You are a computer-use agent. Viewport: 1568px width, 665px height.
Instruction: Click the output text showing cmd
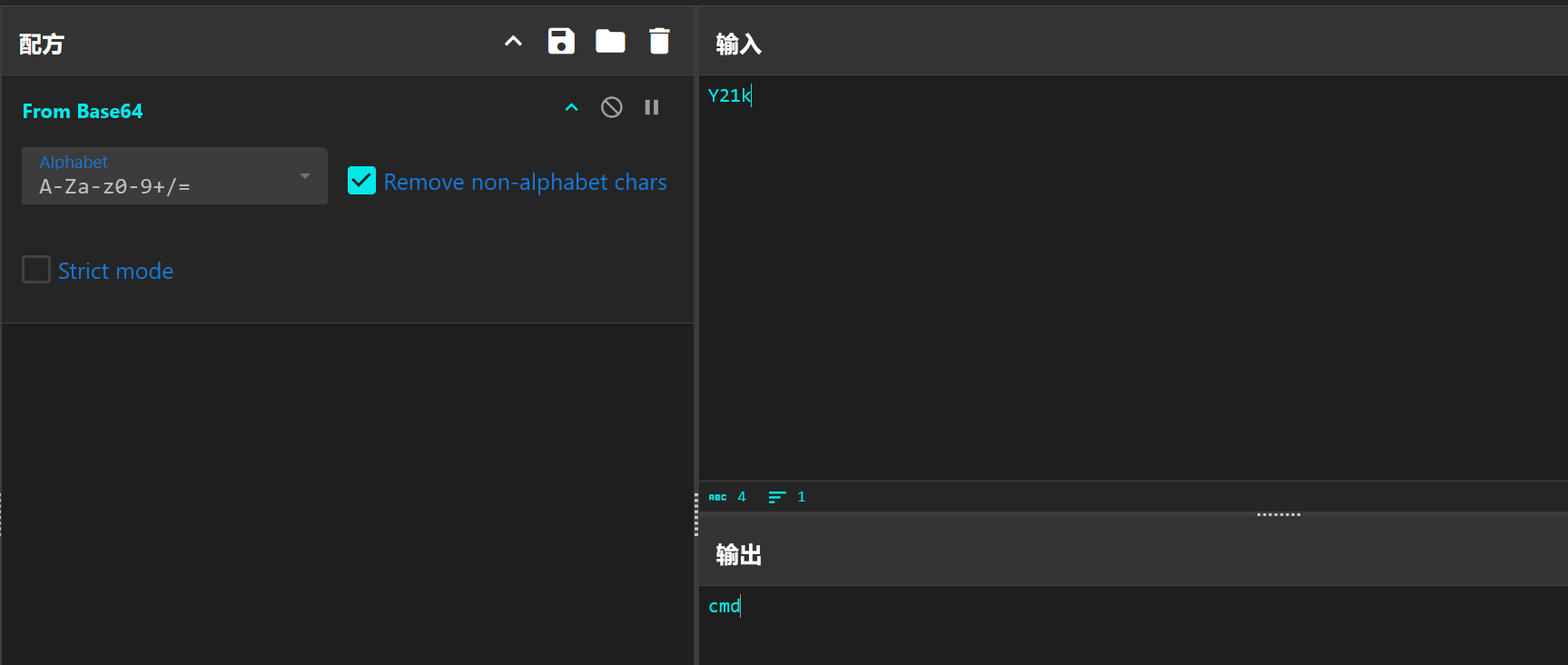point(724,606)
